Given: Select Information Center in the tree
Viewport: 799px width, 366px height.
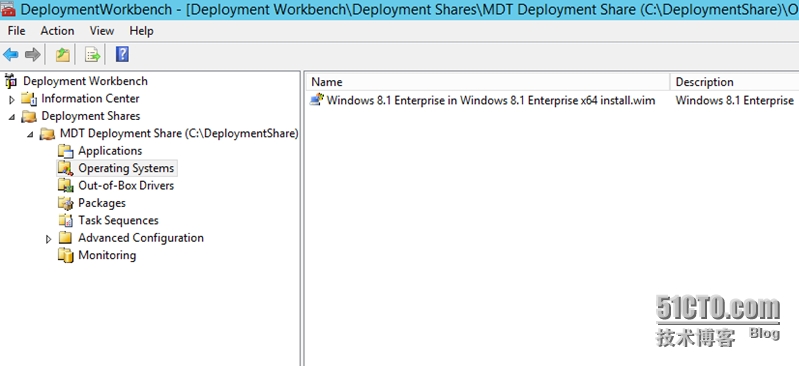Looking at the screenshot, I should click(90, 98).
